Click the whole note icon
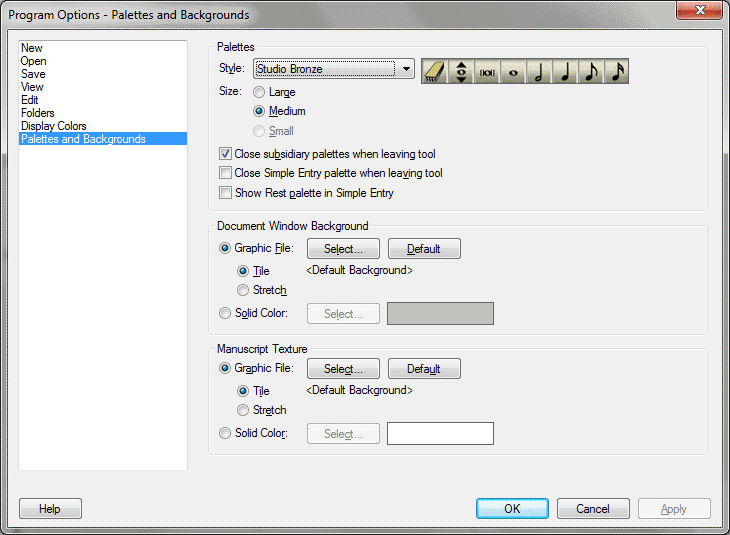This screenshot has width=730, height=535. click(513, 71)
